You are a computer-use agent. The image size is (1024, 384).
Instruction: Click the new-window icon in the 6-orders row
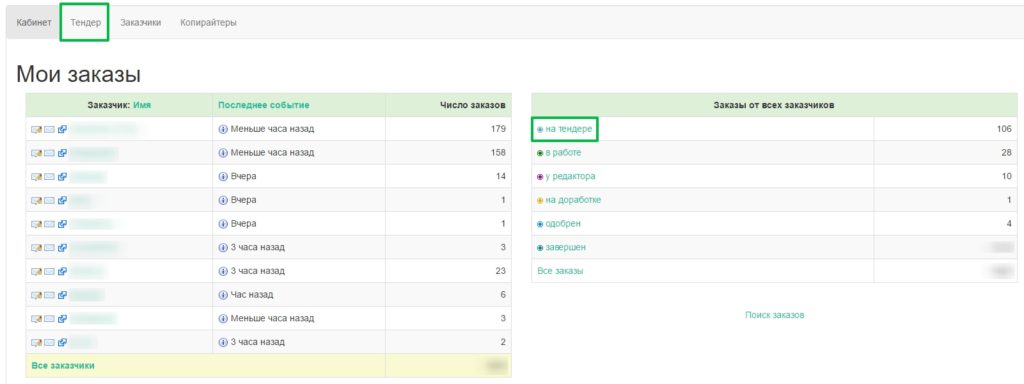pos(62,295)
